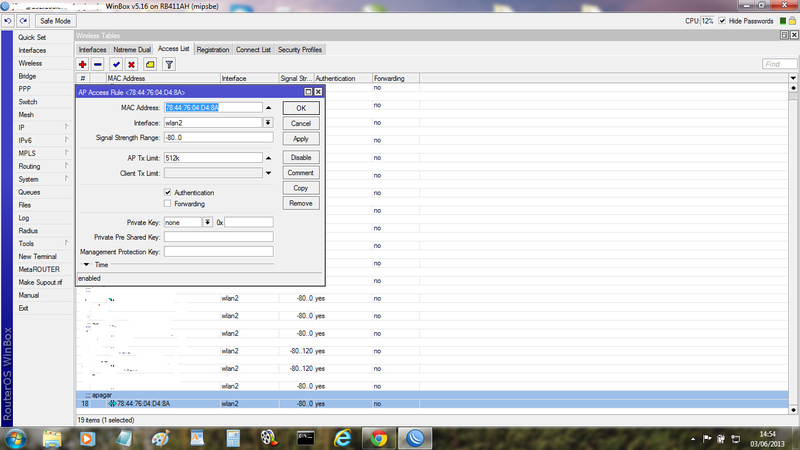
Task: Click Action Center flag tray icon
Action: tap(707, 439)
